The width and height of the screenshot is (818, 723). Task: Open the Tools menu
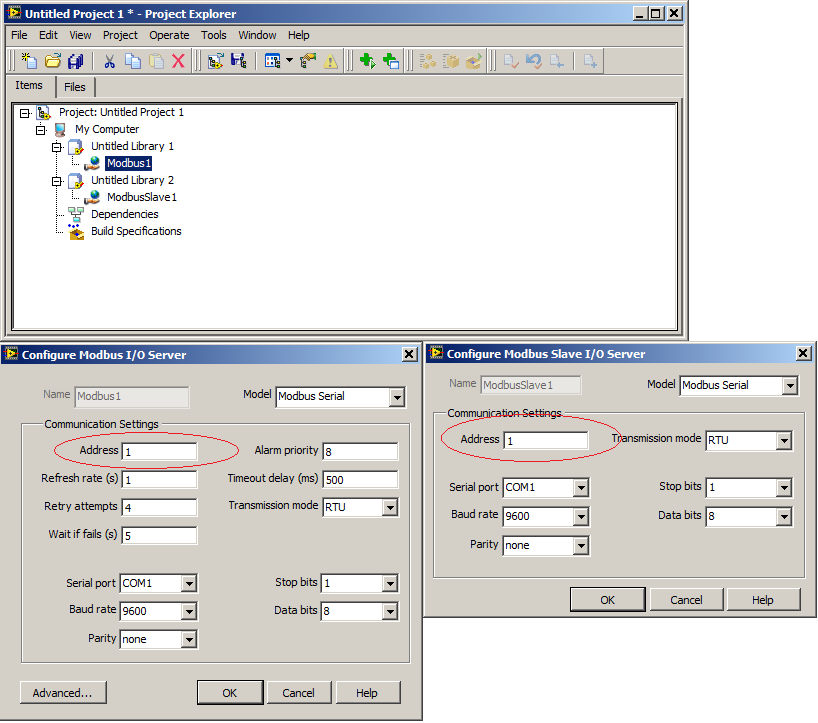coord(214,35)
